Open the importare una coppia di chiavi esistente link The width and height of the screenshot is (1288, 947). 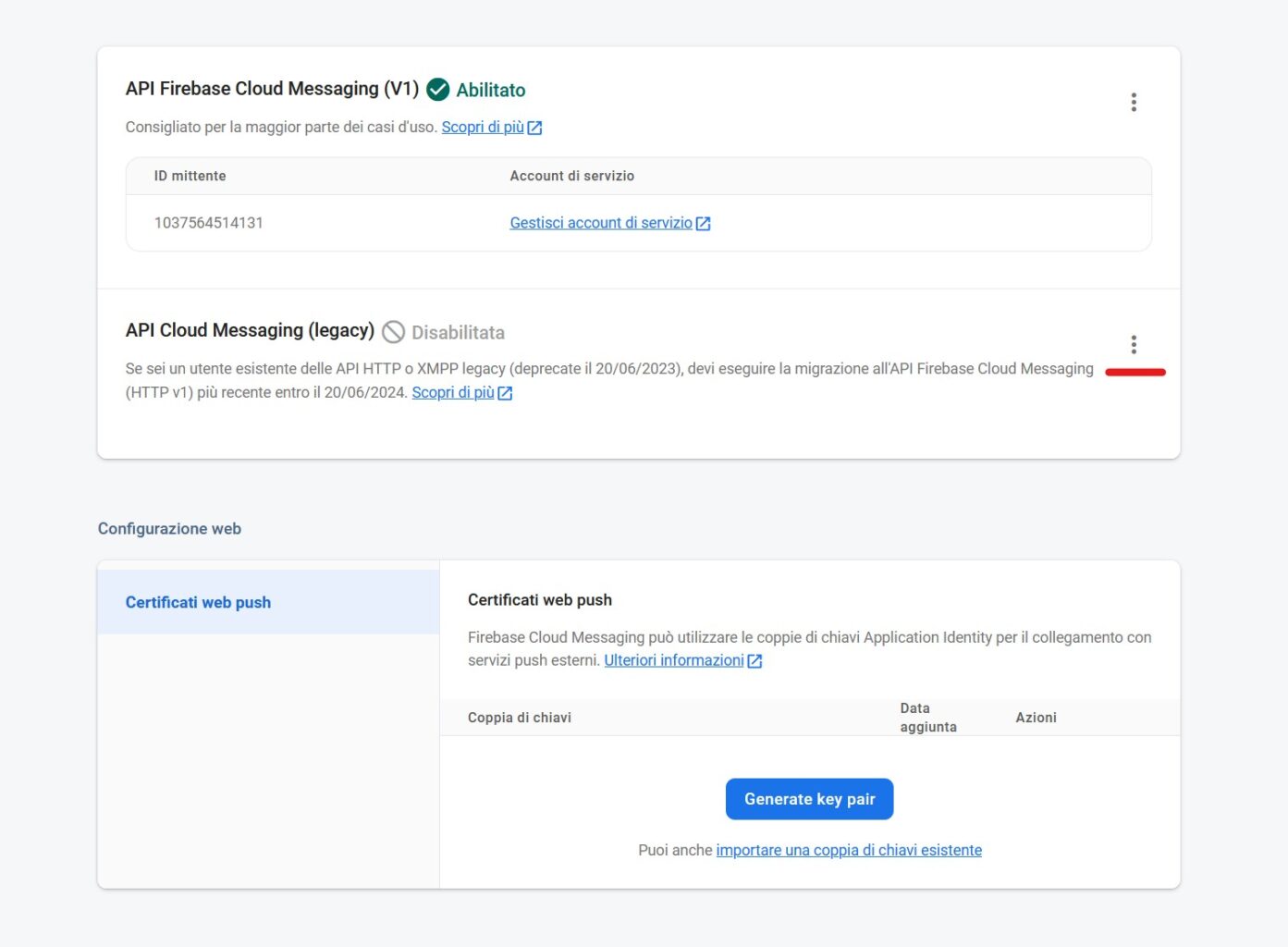pyautogui.click(x=849, y=849)
